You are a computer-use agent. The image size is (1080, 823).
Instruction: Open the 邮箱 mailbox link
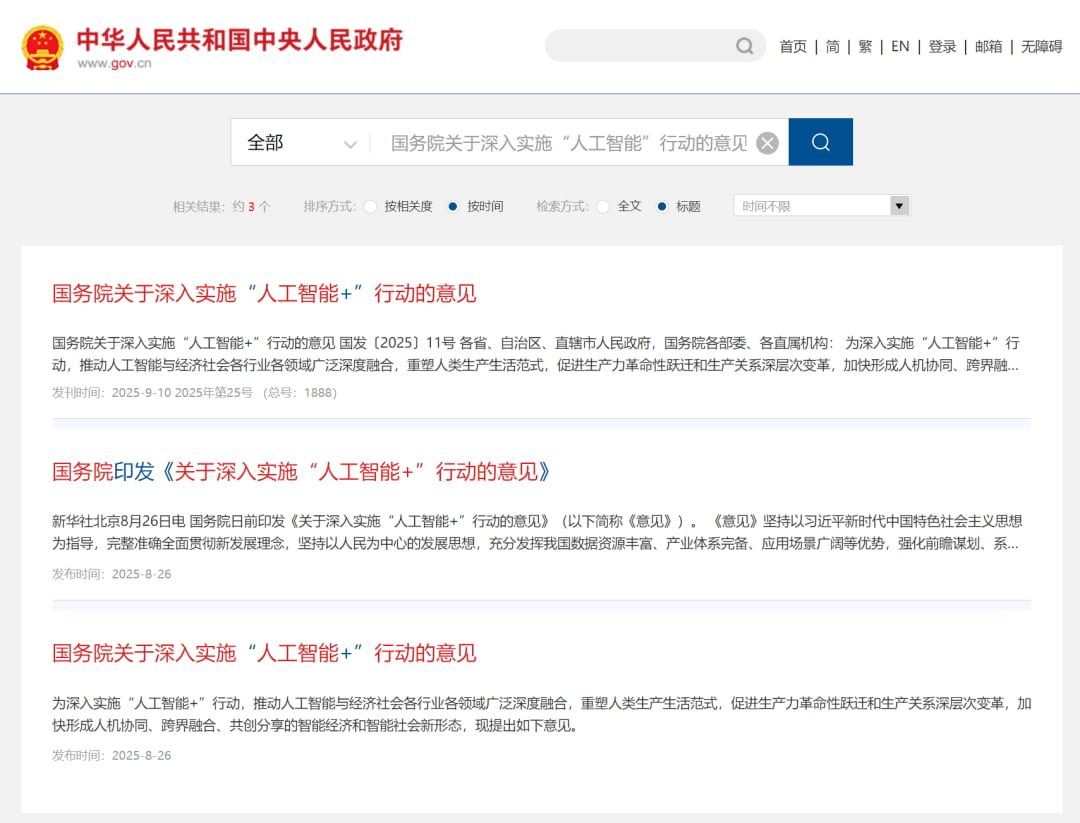[988, 47]
